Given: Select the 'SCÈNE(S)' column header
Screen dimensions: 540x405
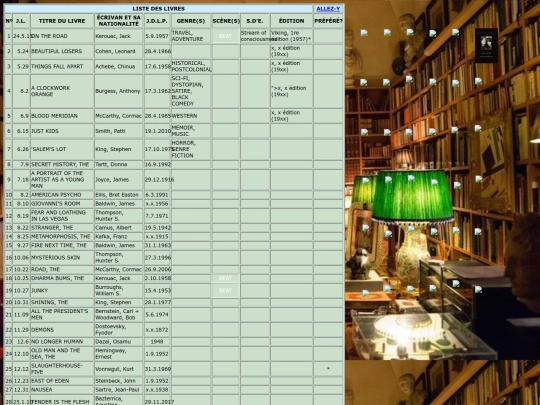Looking at the screenshot, I should coord(226,21).
